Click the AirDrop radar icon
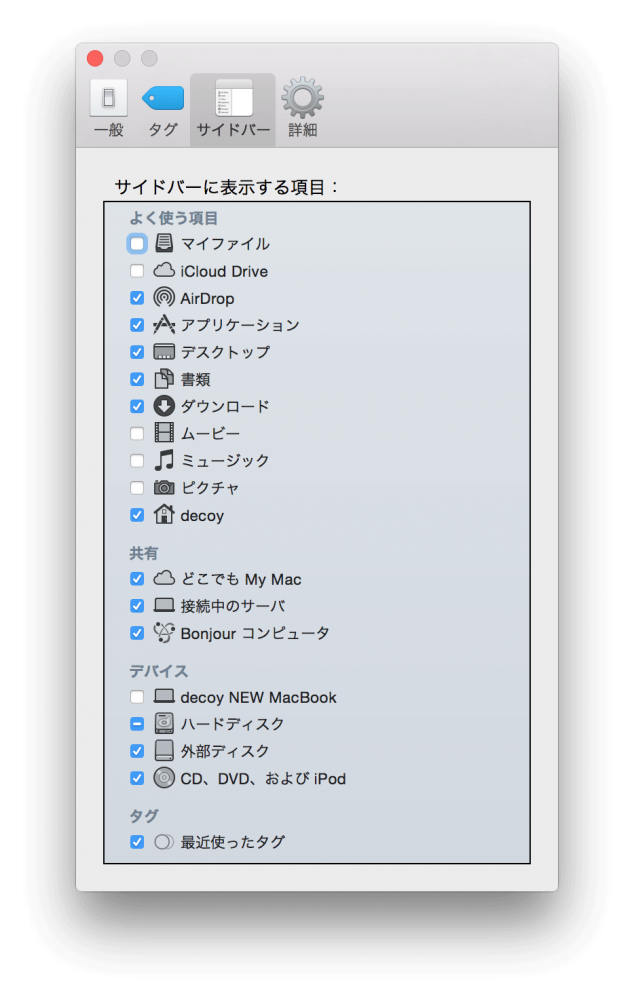The height and width of the screenshot is (1000, 634). point(164,298)
